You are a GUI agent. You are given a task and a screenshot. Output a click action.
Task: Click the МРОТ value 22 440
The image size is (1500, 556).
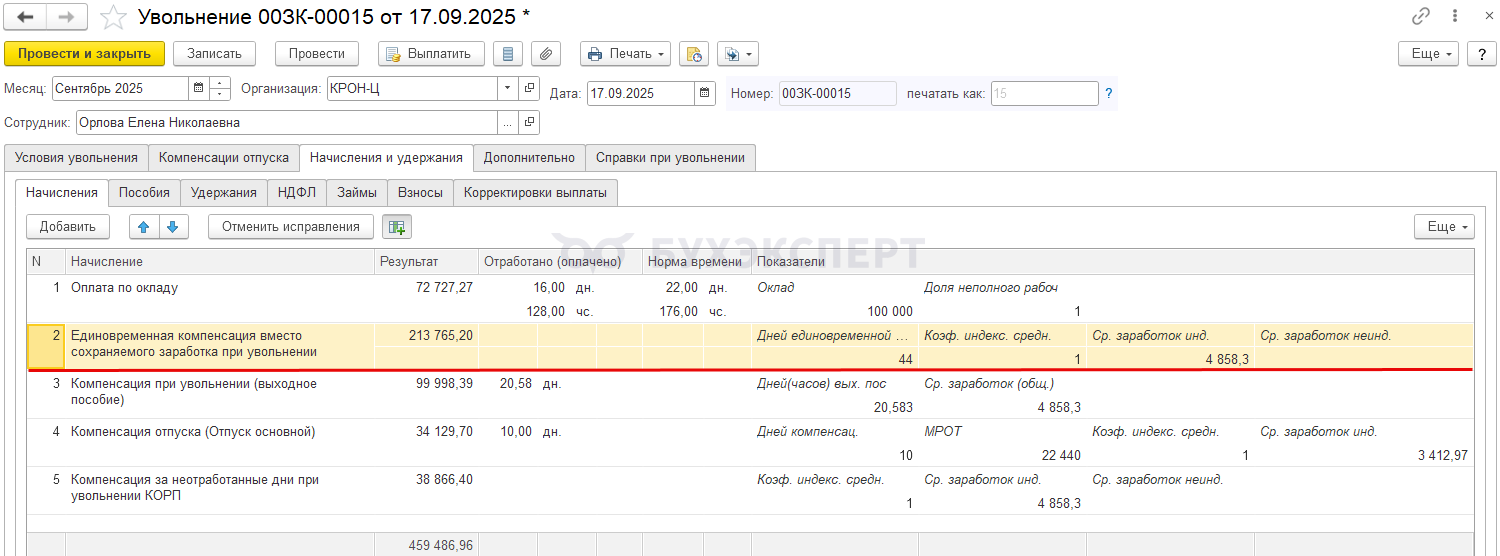1060,455
